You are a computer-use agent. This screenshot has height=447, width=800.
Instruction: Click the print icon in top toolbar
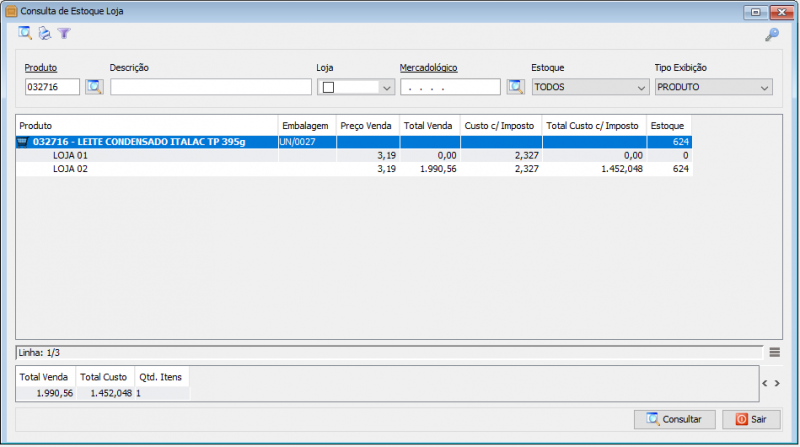pos(44,34)
